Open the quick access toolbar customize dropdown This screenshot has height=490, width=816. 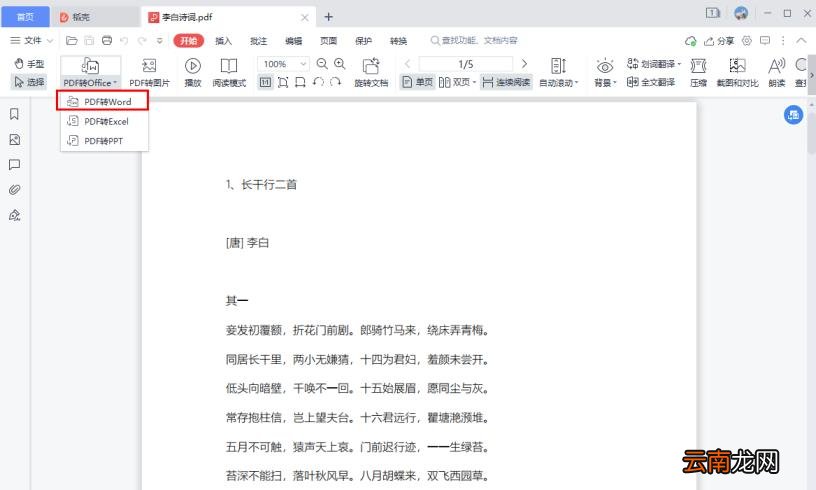[160, 40]
